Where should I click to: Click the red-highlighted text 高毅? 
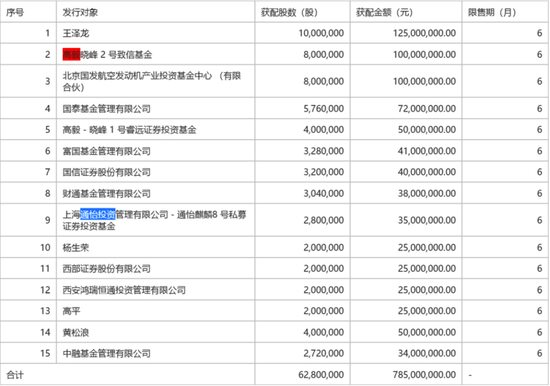[x=72, y=55]
